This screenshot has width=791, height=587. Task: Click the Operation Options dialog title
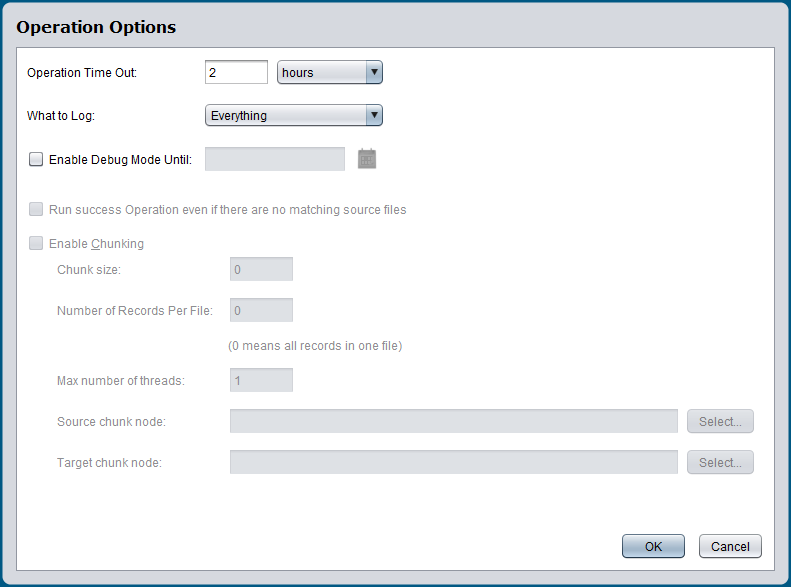(96, 27)
